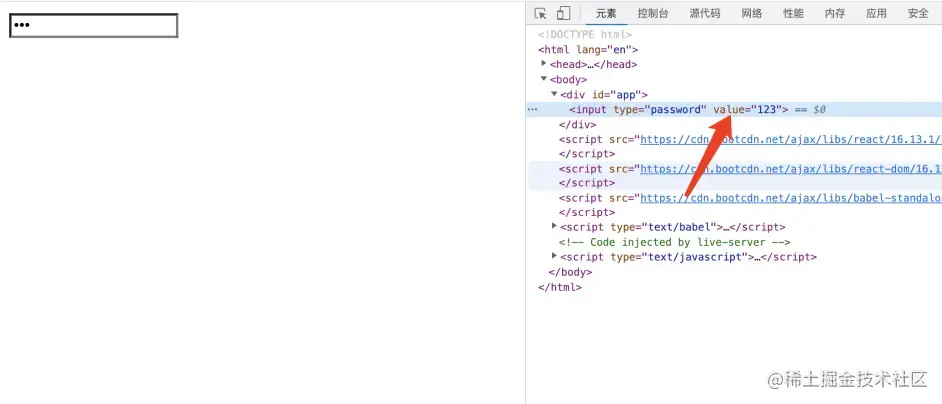This screenshot has width=942, height=404.
Task: Switch to the 元素 tab
Action: click(x=606, y=13)
